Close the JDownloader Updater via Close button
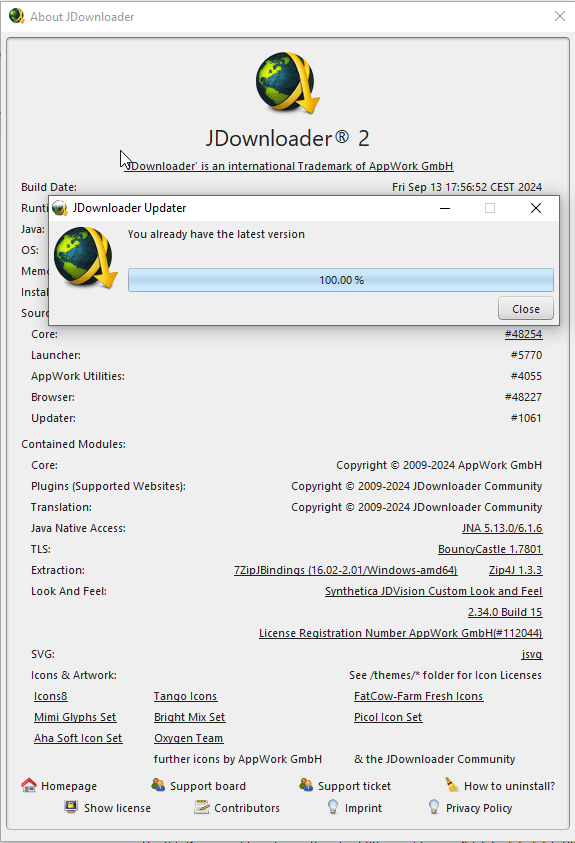 526,309
